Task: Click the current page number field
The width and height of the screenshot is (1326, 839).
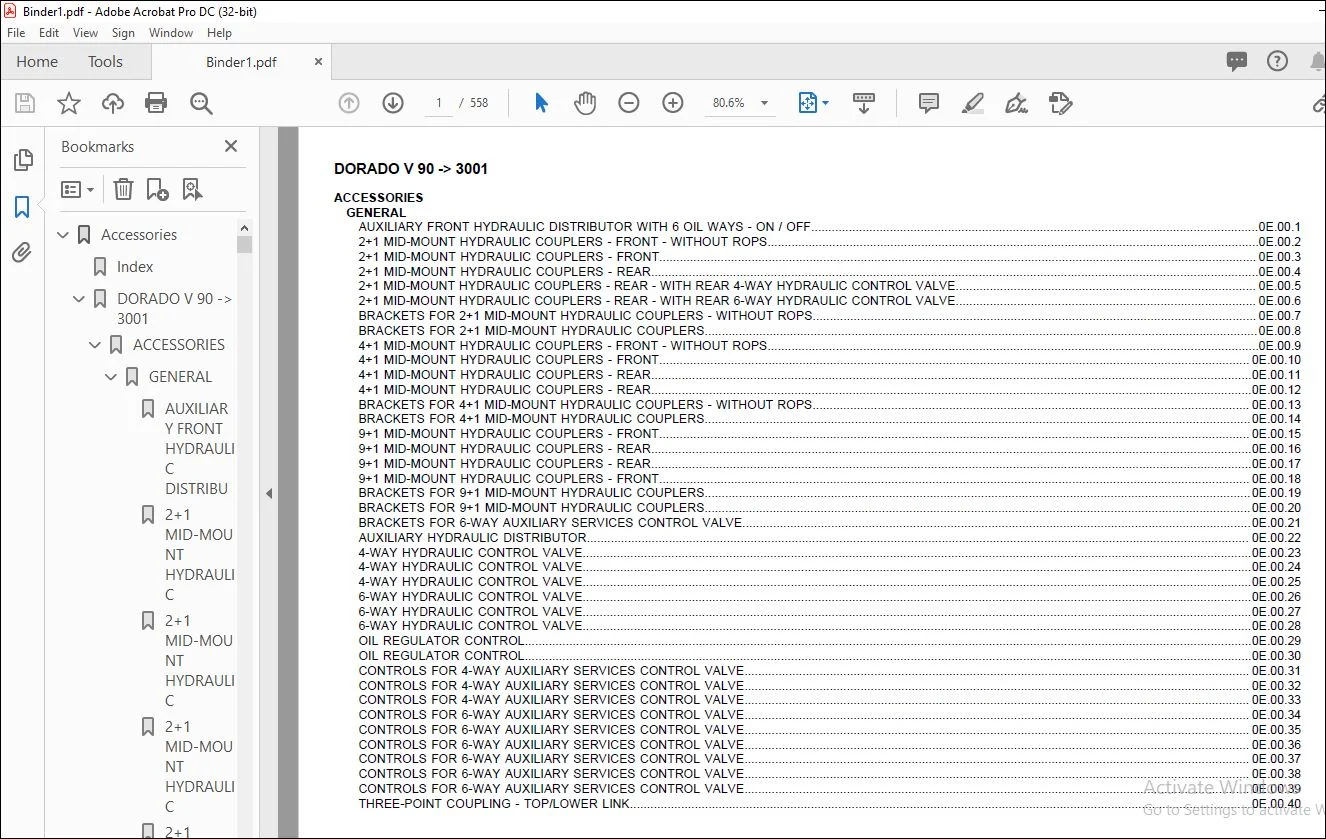Action: [439, 103]
